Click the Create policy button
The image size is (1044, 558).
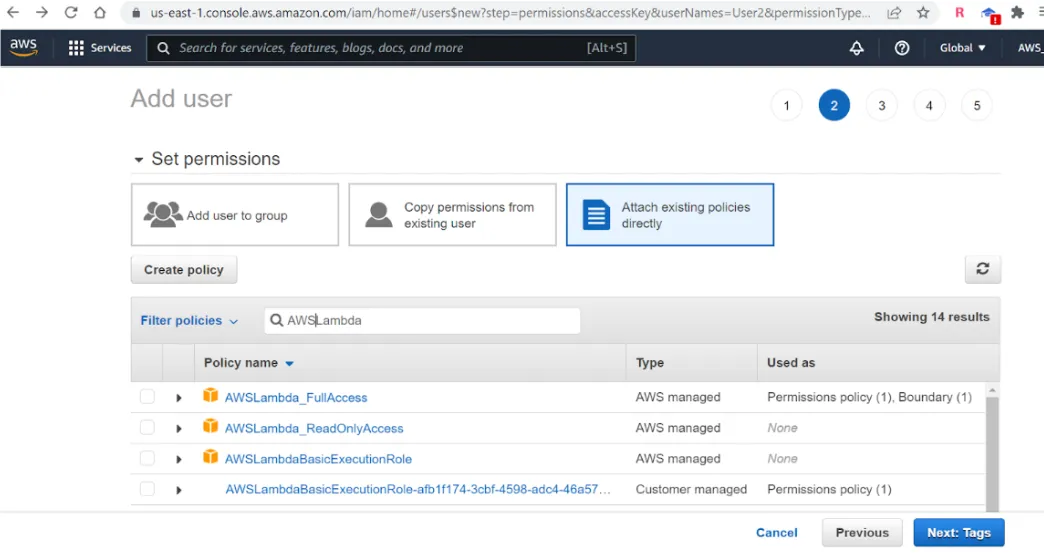pyautogui.click(x=184, y=270)
